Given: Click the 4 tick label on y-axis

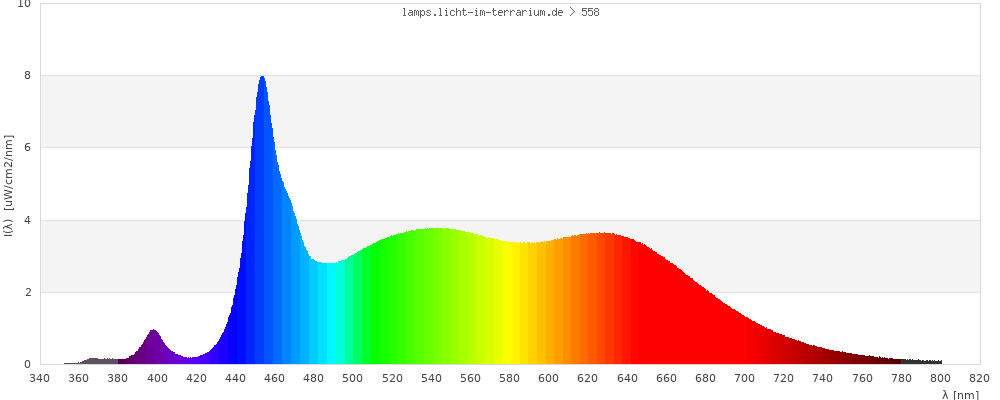Looking at the screenshot, I should click(27, 220).
